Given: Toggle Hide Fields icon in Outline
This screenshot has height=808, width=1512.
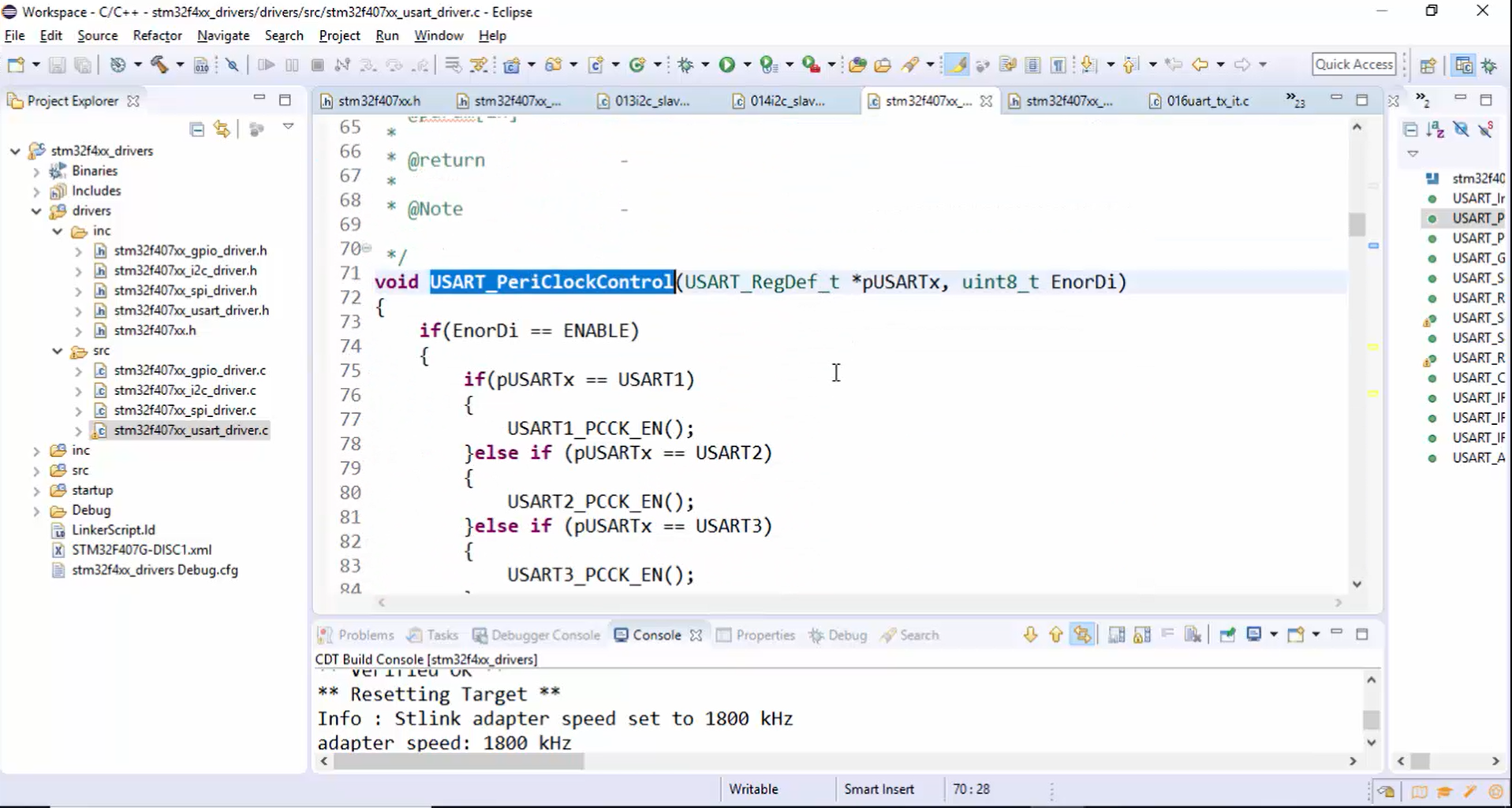Looking at the screenshot, I should pos(1461,130).
